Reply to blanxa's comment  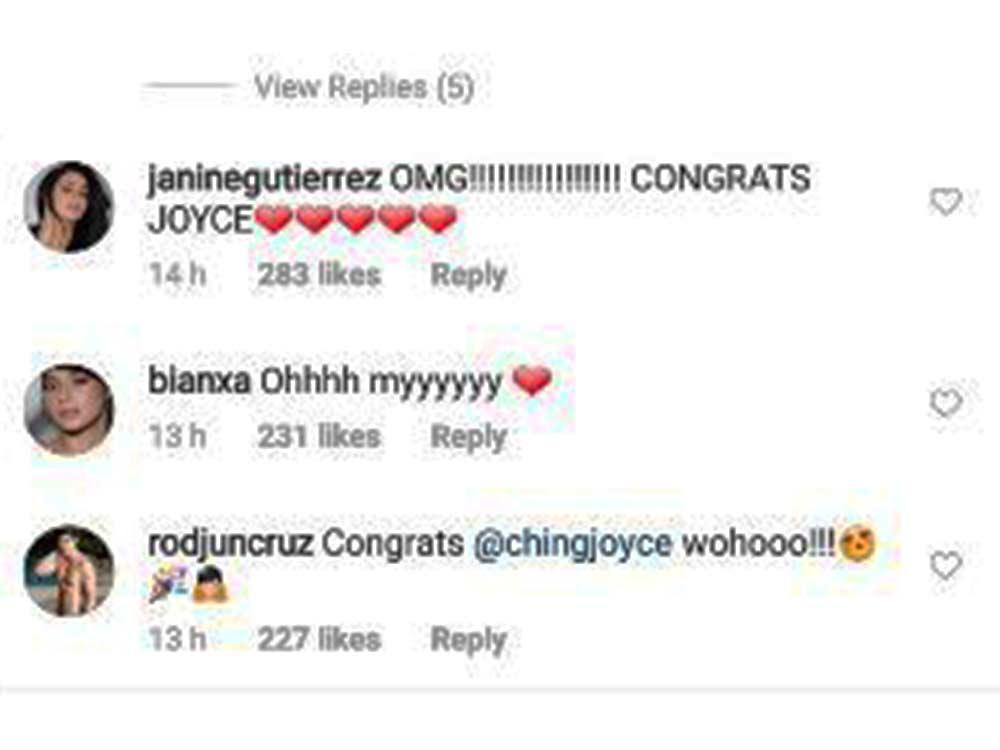[x=469, y=438]
